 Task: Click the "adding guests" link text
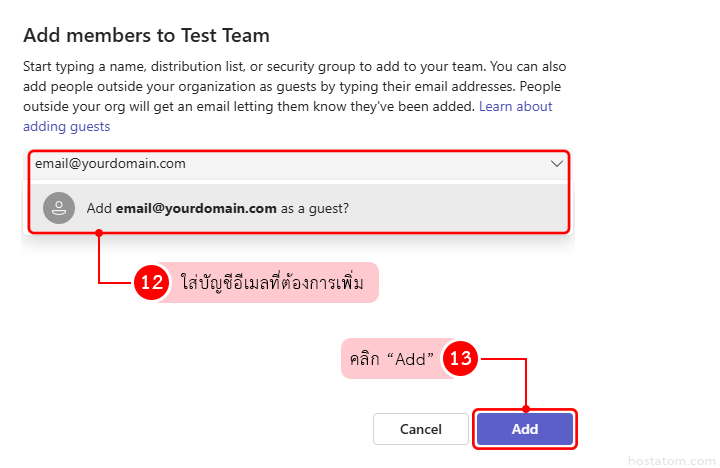click(x=66, y=126)
